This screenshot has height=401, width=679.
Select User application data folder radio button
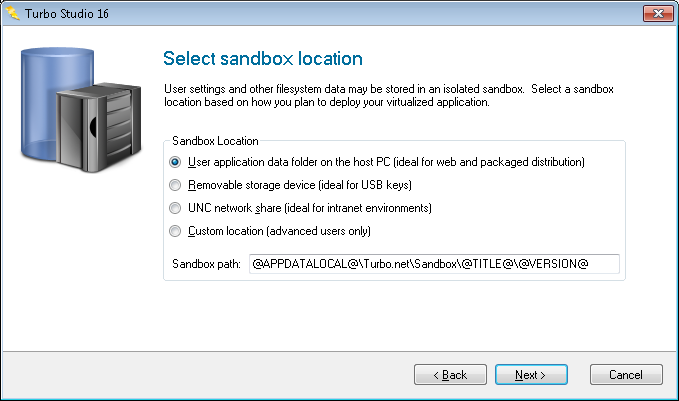(176, 162)
